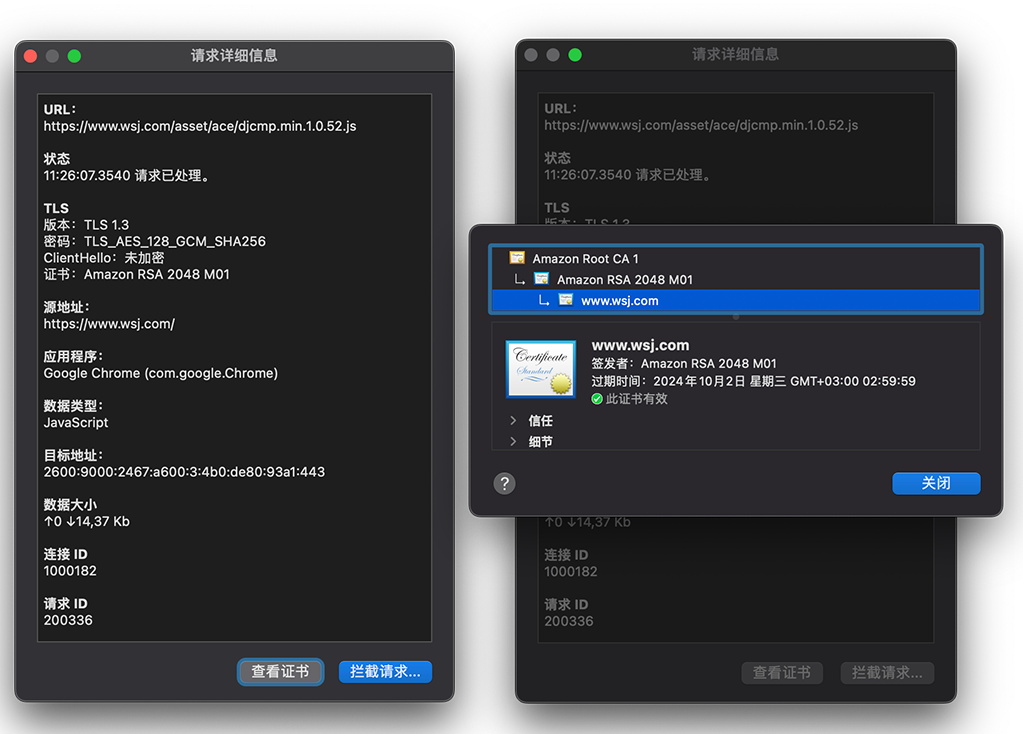
Task: Click connection ID 1000182 in left window
Action: click(x=70, y=571)
